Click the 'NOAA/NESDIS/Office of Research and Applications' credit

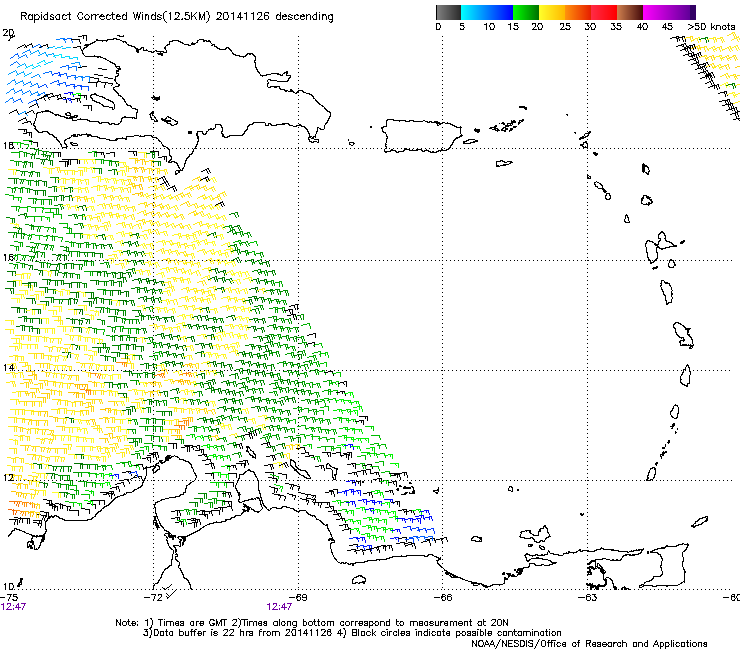point(589,643)
